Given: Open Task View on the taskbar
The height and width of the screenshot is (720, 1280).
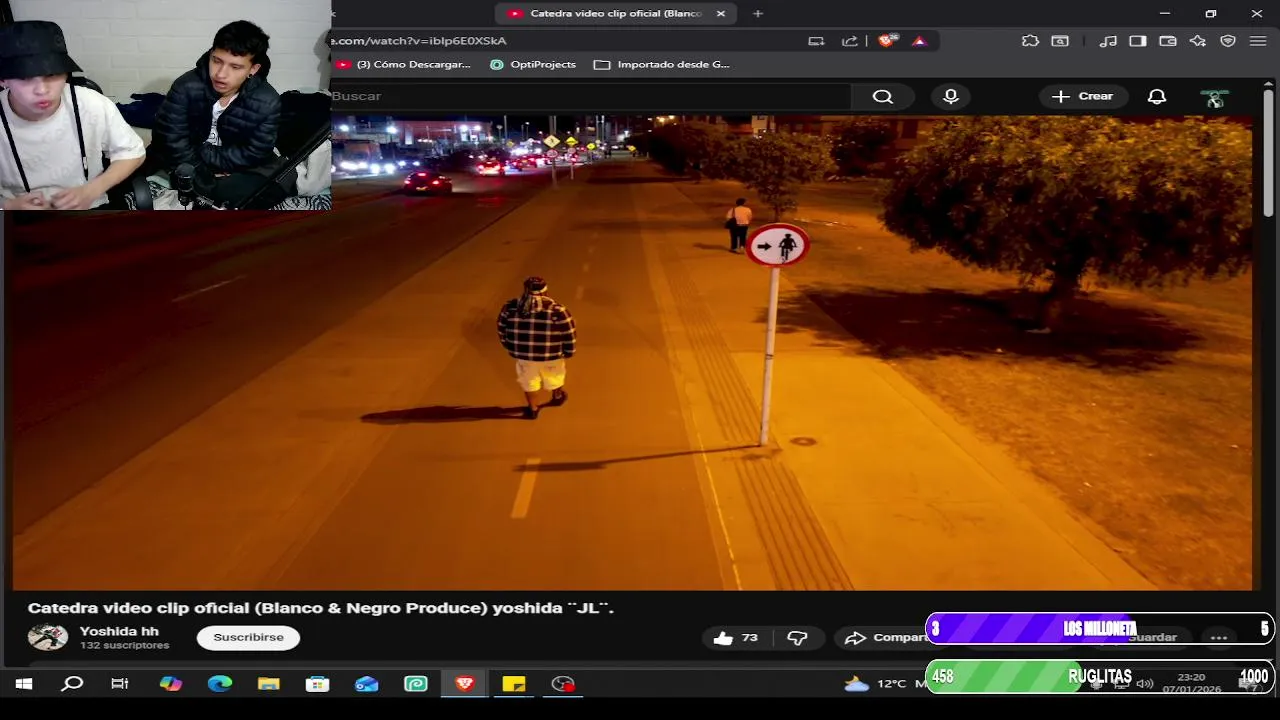Looking at the screenshot, I should click(x=120, y=684).
